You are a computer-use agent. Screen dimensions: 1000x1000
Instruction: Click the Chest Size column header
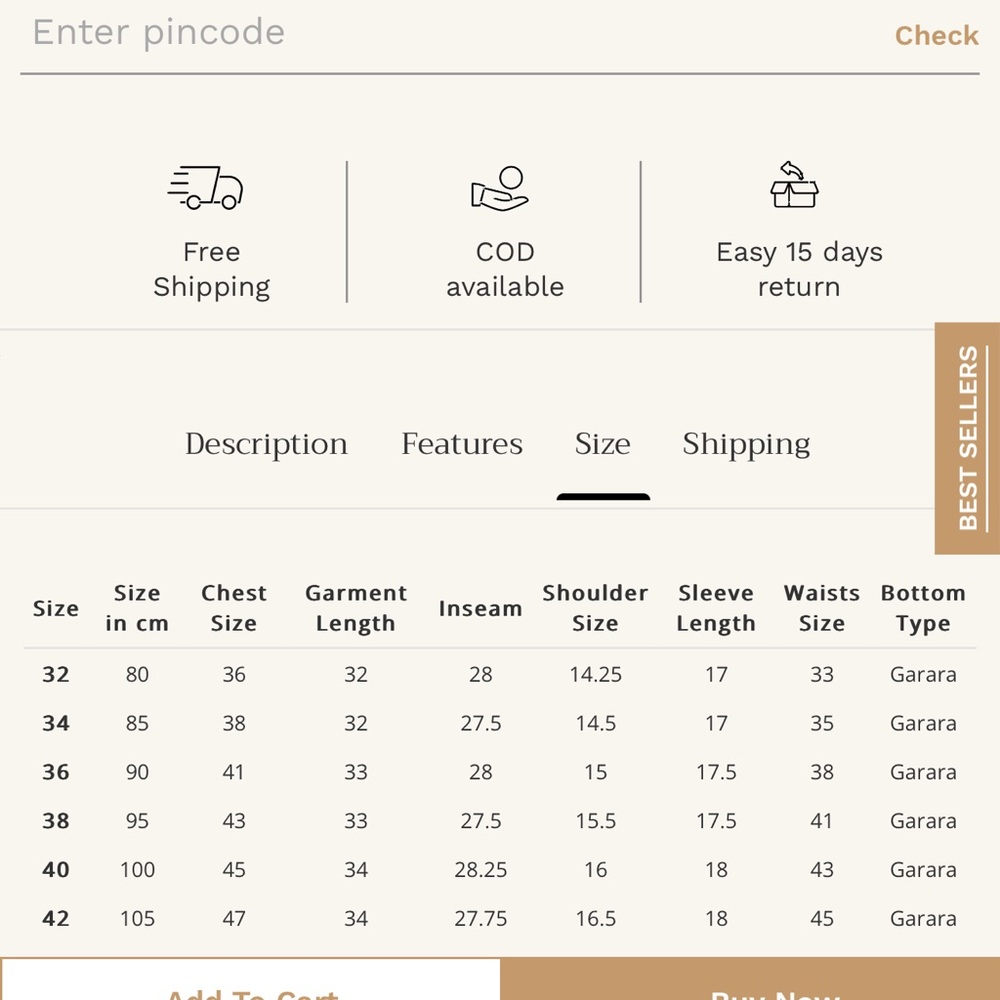(234, 608)
